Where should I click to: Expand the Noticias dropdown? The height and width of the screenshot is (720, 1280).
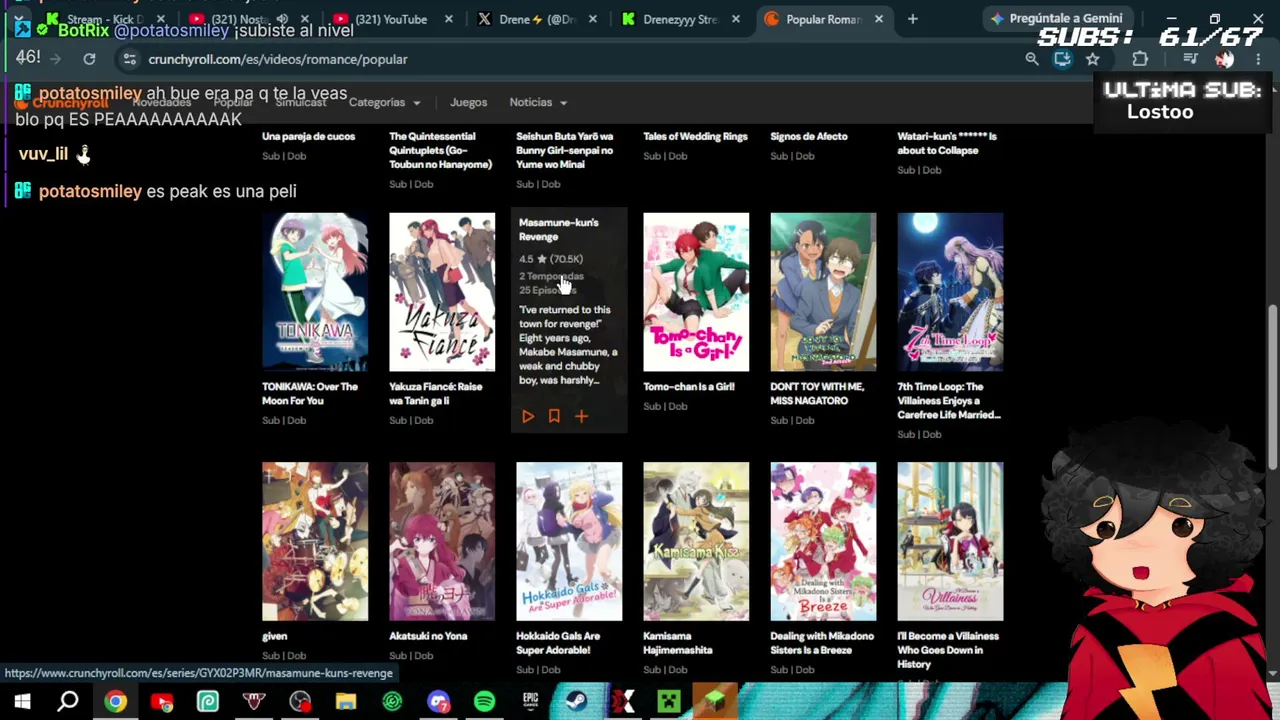[x=538, y=102]
